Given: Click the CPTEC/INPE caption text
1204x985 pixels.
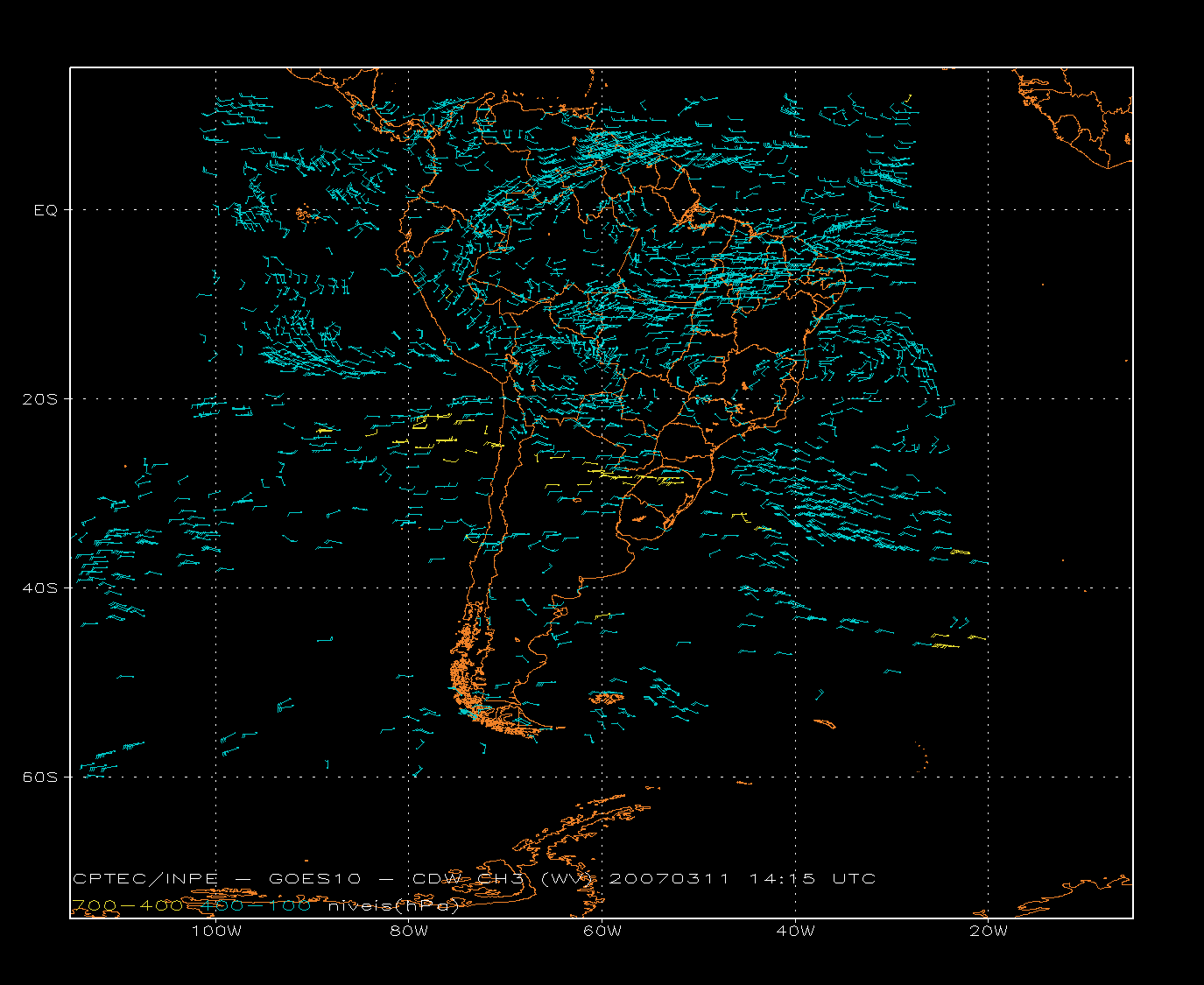Looking at the screenshot, I should tap(145, 878).
